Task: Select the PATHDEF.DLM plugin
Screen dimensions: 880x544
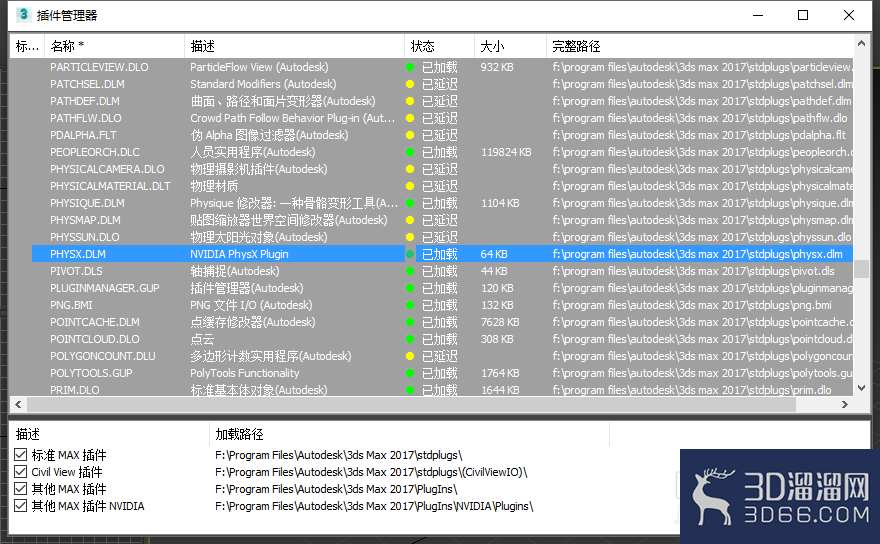Action: click(x=84, y=101)
